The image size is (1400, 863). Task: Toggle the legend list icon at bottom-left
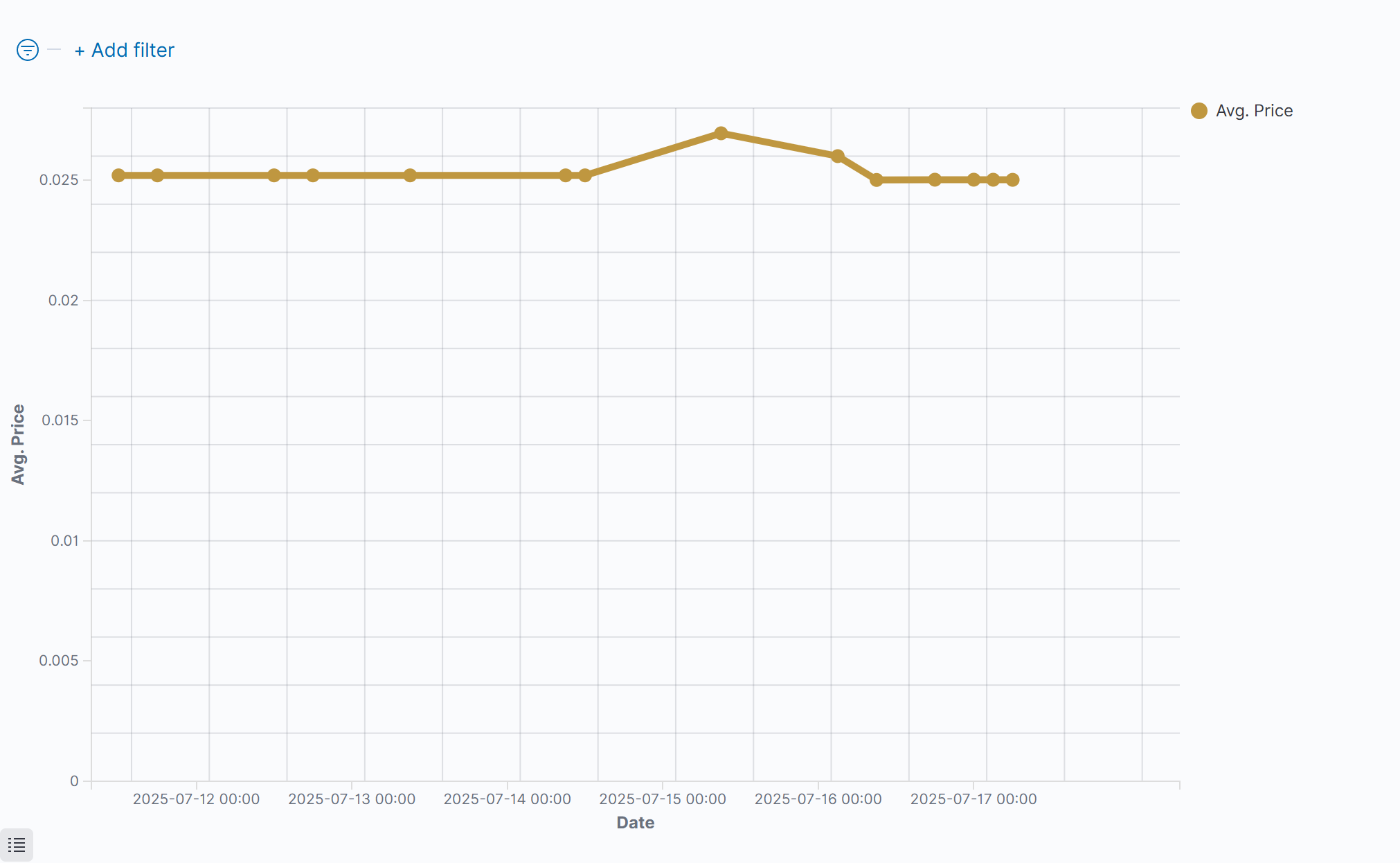tap(17, 845)
